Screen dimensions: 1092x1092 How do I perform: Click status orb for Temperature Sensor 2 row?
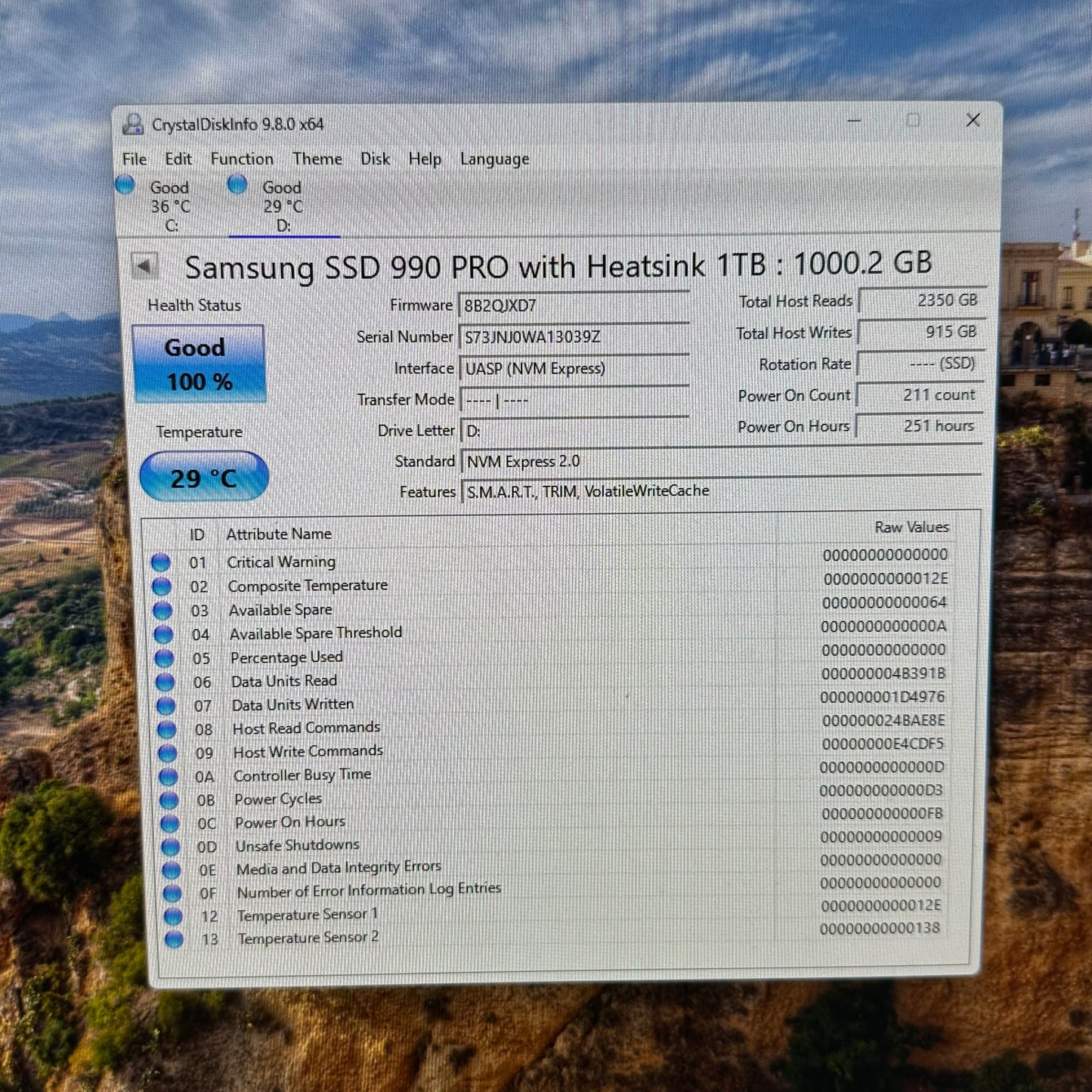pyautogui.click(x=174, y=939)
